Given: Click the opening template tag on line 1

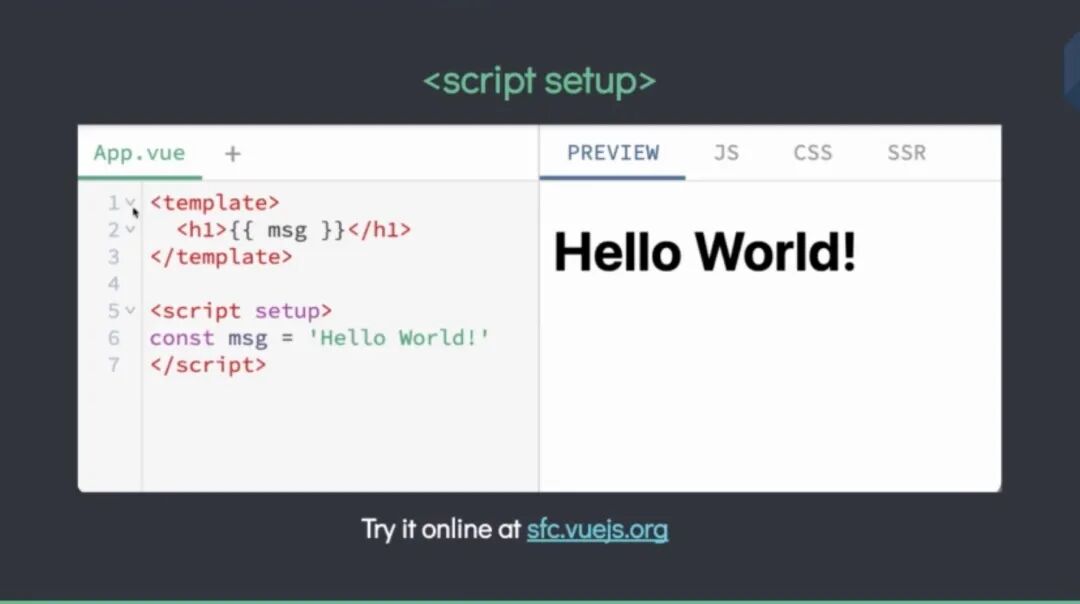Looking at the screenshot, I should click(x=213, y=202).
